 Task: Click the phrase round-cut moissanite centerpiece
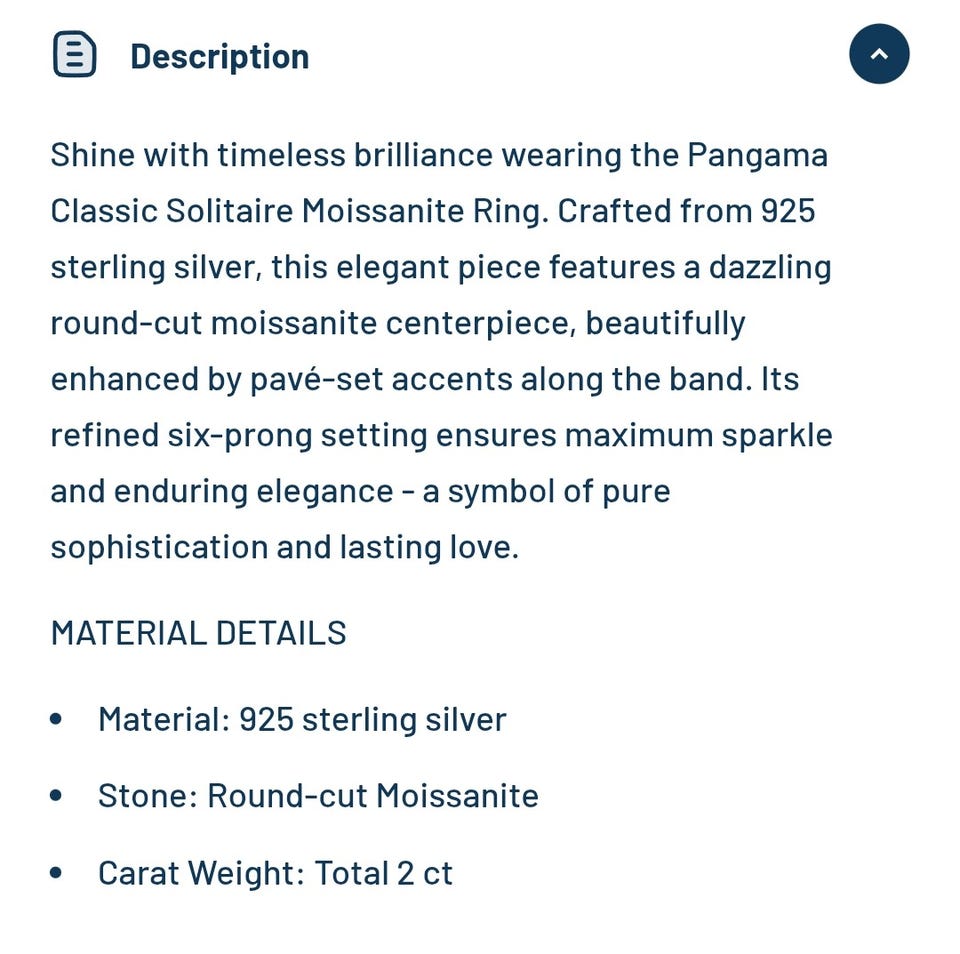click(313, 323)
